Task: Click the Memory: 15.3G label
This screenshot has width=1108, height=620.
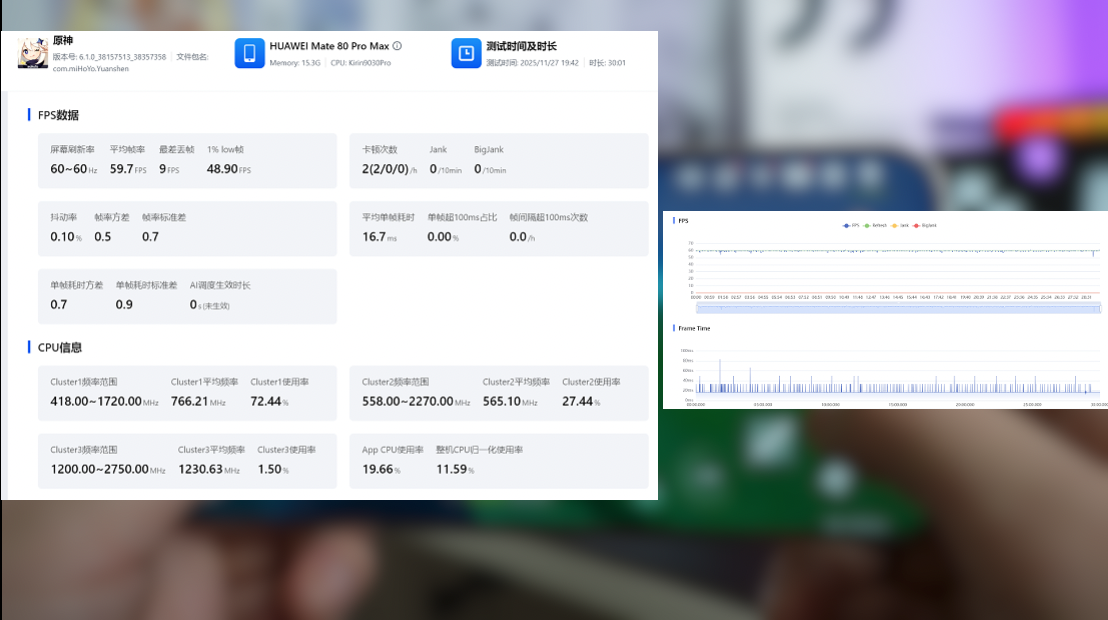Action: [295, 63]
